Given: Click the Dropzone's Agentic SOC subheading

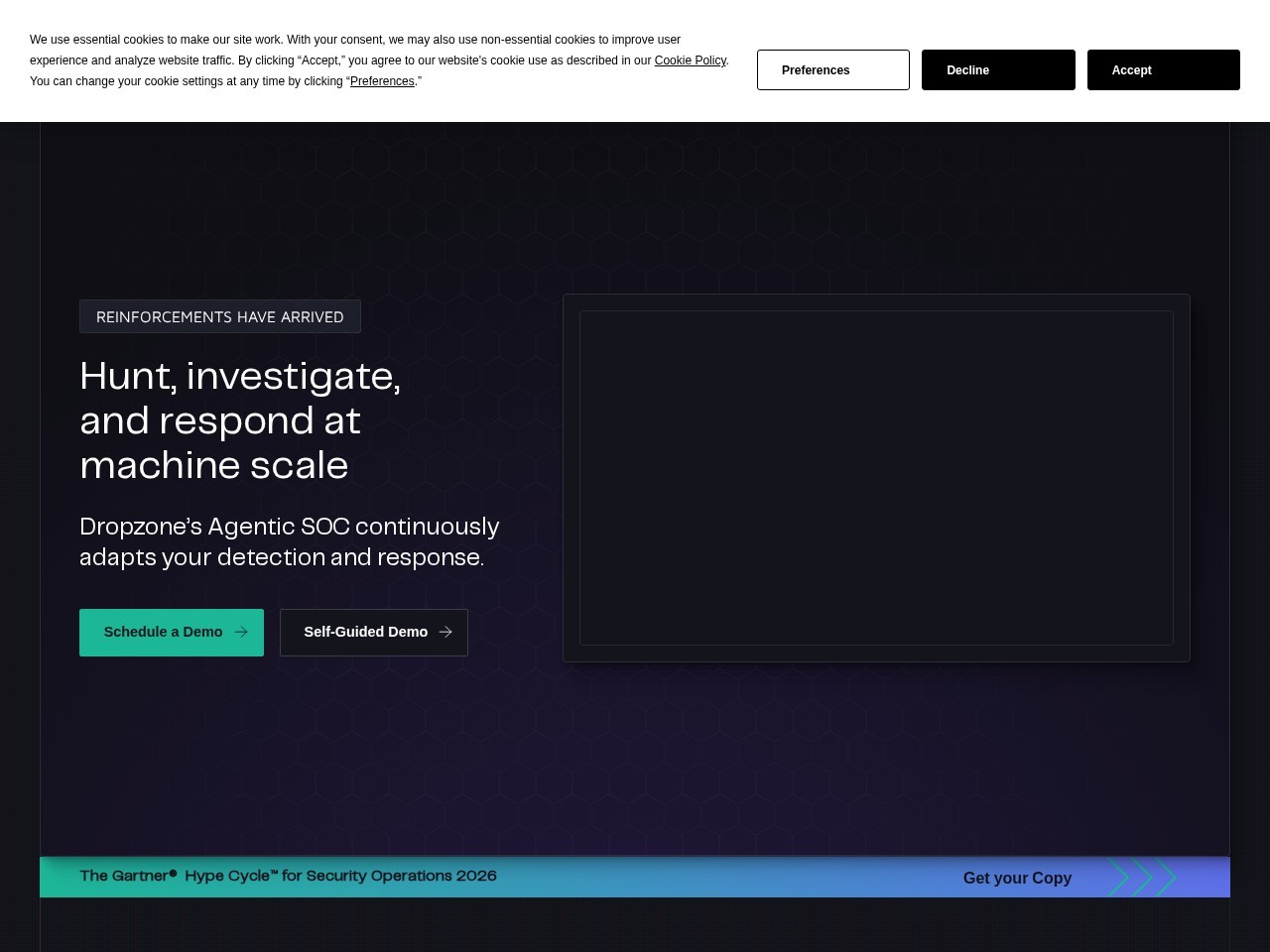Looking at the screenshot, I should (x=290, y=541).
